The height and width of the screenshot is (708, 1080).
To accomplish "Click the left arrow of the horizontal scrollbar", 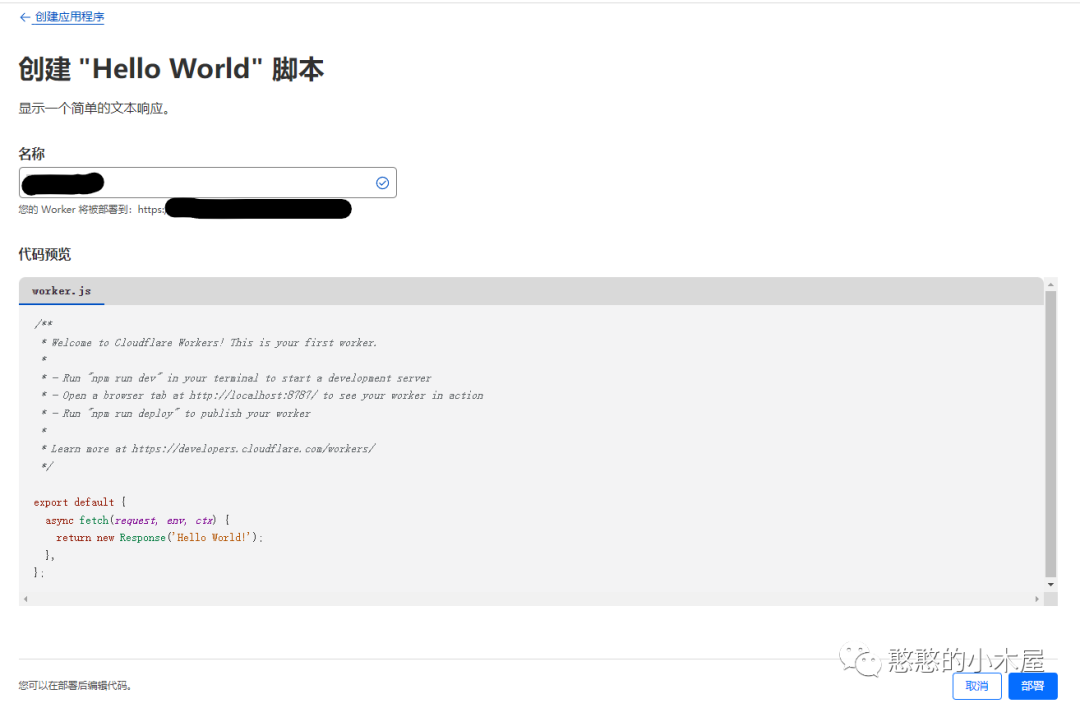I will tap(24, 597).
